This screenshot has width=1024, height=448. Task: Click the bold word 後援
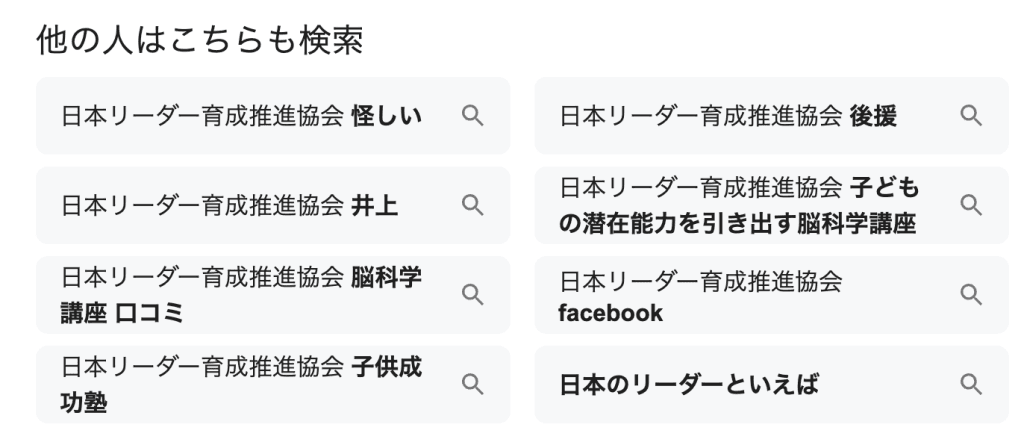tap(873, 116)
